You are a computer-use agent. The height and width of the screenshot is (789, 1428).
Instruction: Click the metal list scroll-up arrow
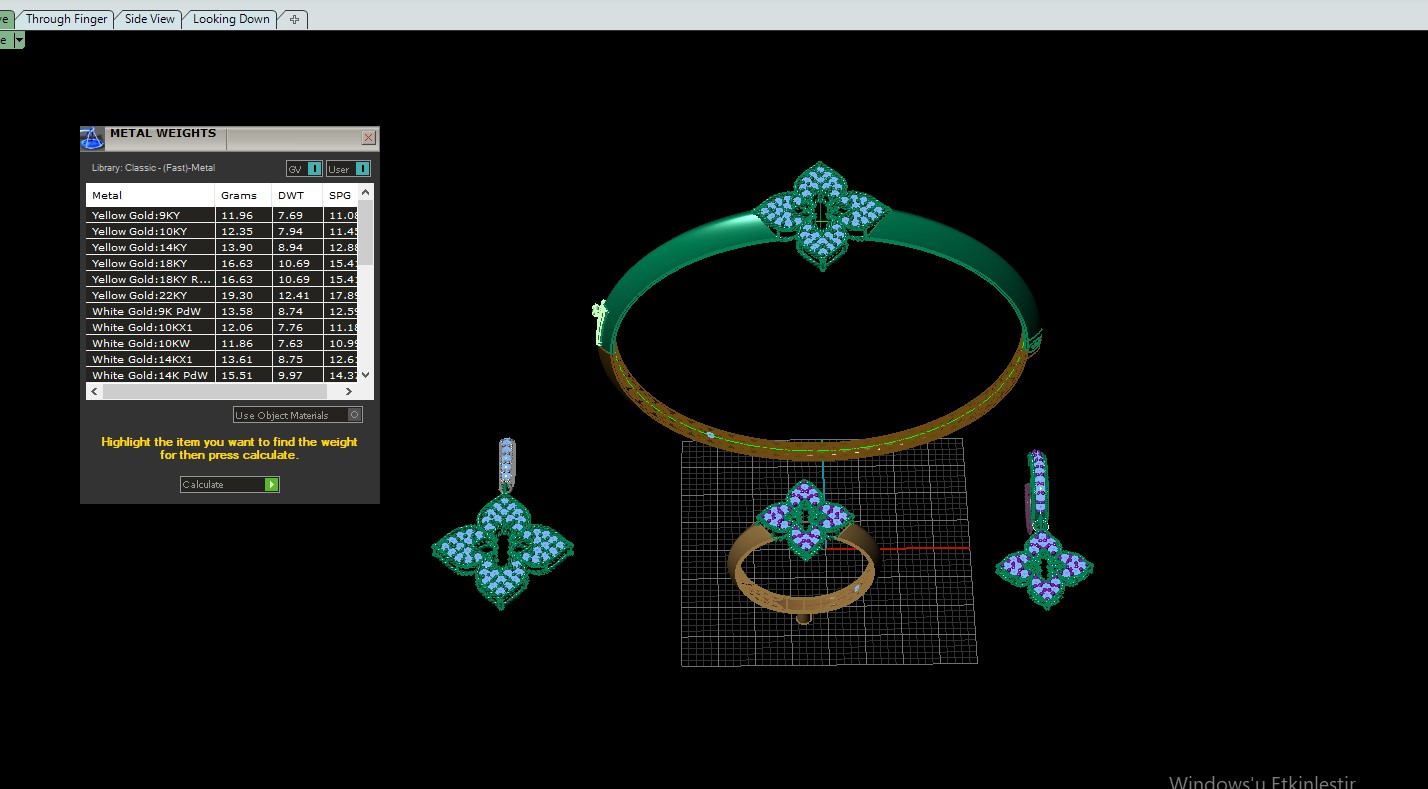point(365,192)
